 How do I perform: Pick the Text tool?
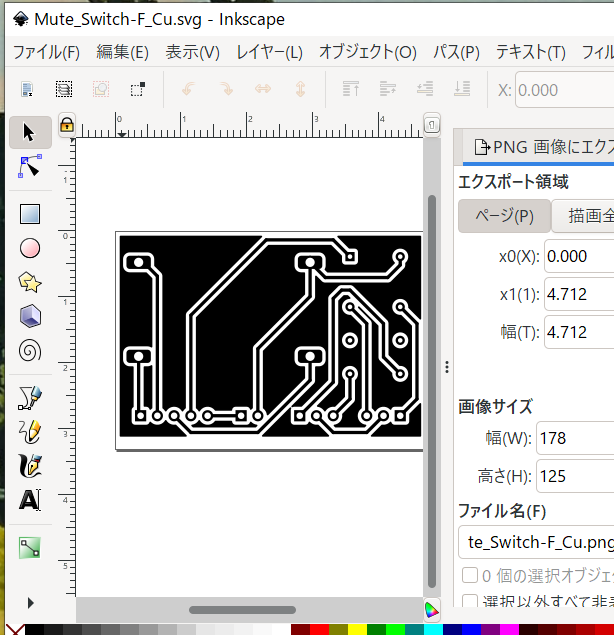coord(30,500)
